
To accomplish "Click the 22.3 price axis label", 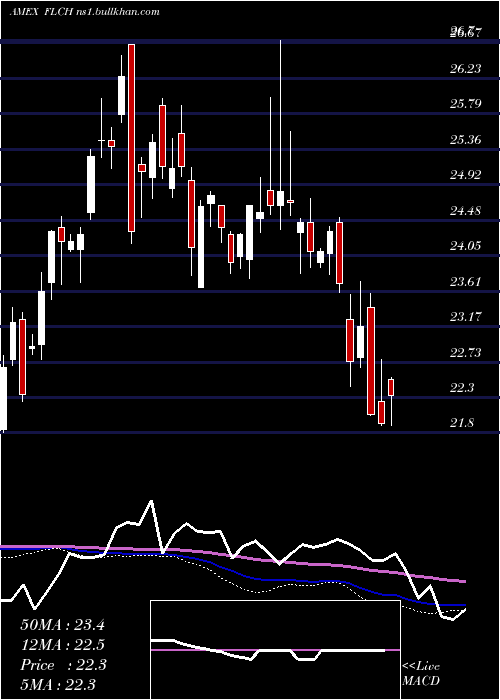I will tap(462, 388).
